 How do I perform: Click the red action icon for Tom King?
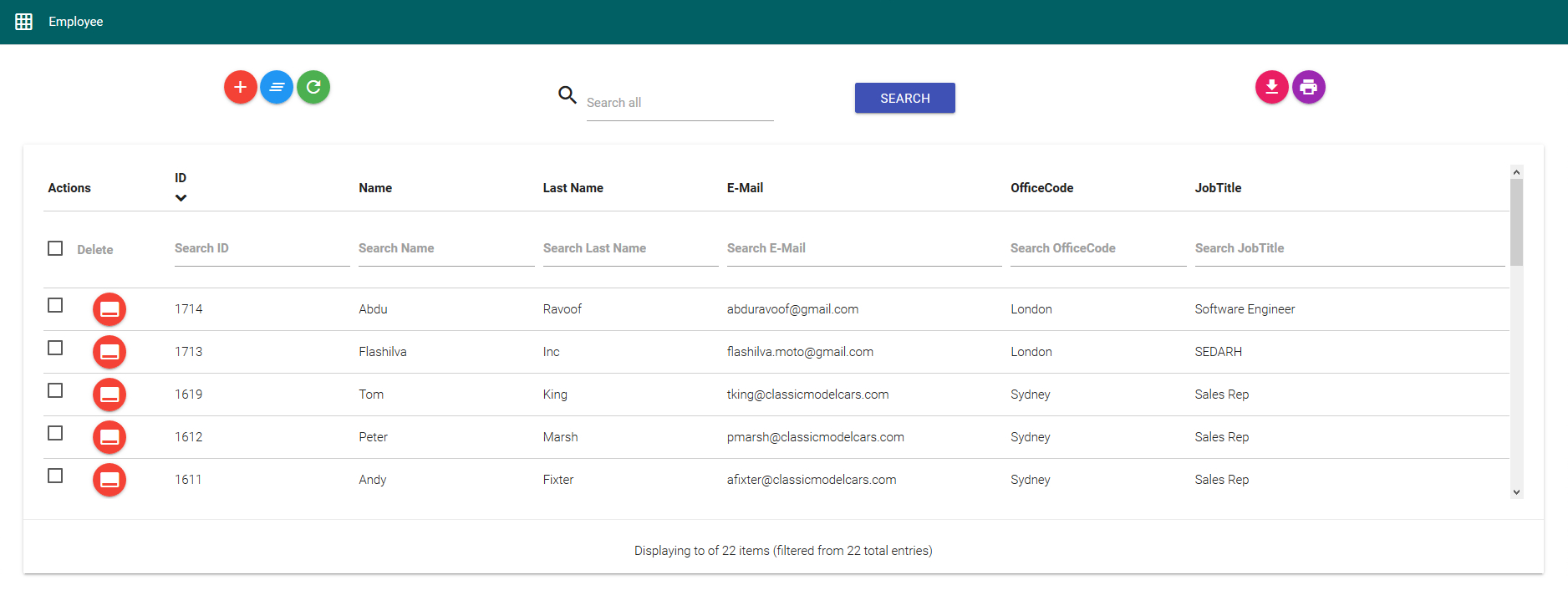[x=109, y=395]
